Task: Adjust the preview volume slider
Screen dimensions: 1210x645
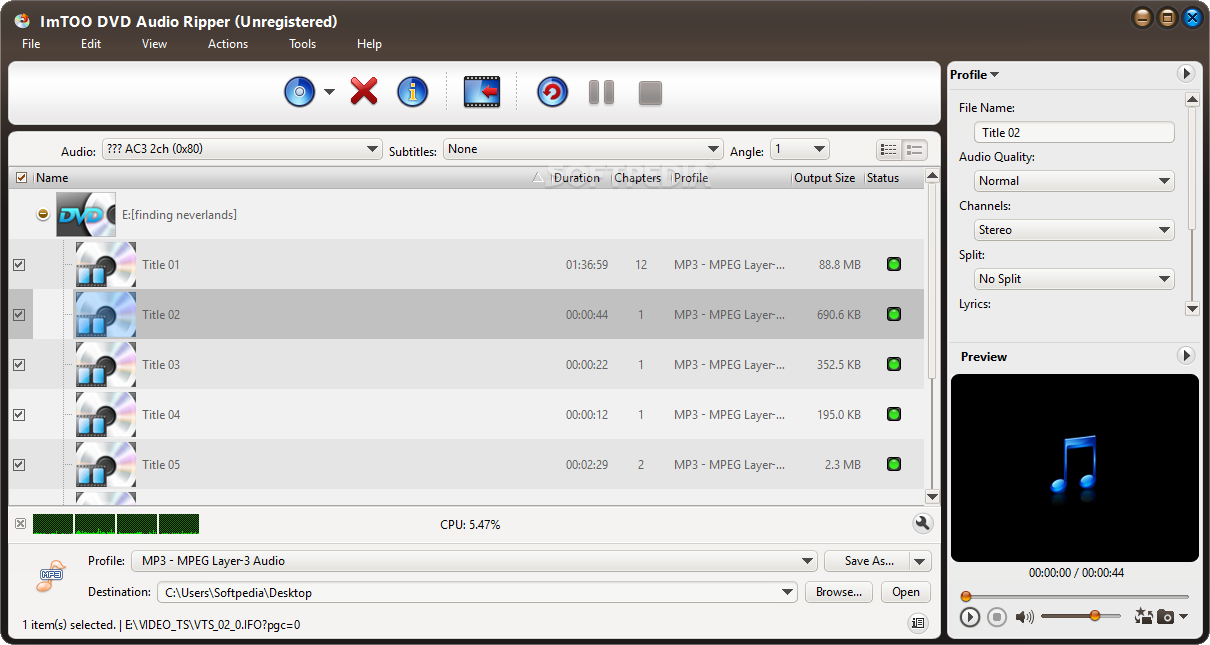Action: pos(1081,616)
